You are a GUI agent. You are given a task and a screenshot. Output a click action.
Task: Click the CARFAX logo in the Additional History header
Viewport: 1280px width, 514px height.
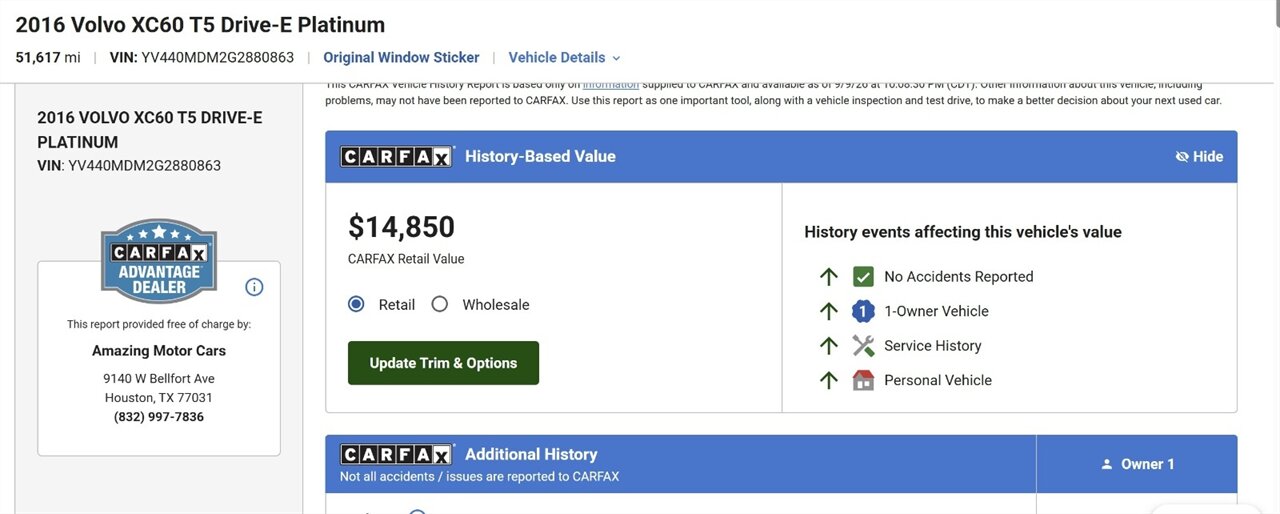[397, 454]
